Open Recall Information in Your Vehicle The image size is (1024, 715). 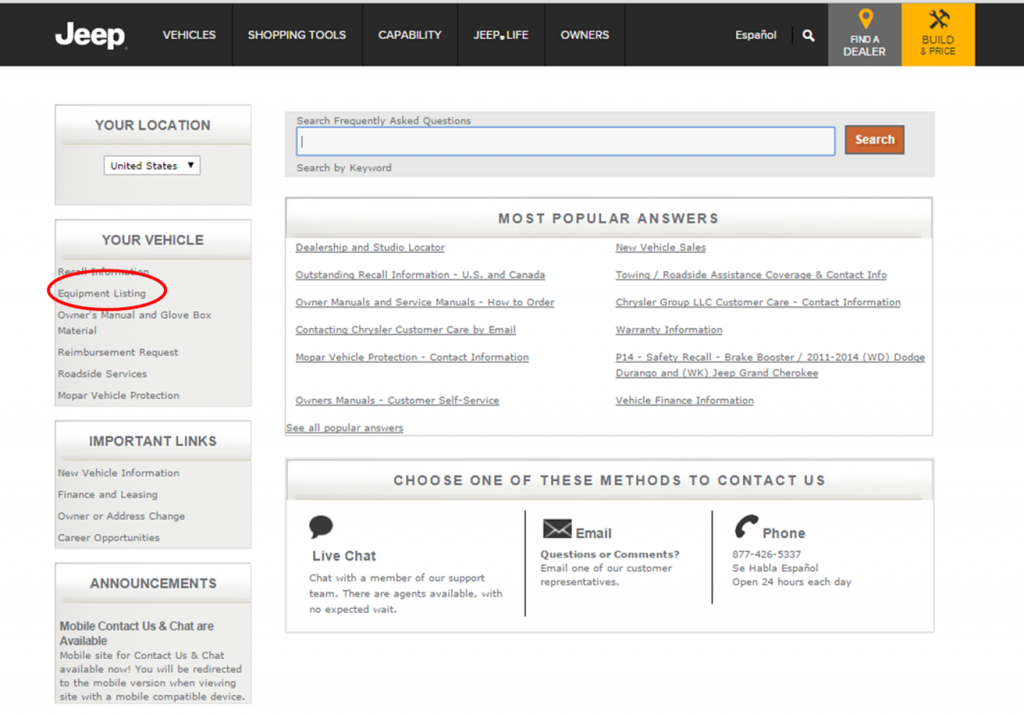point(103,272)
